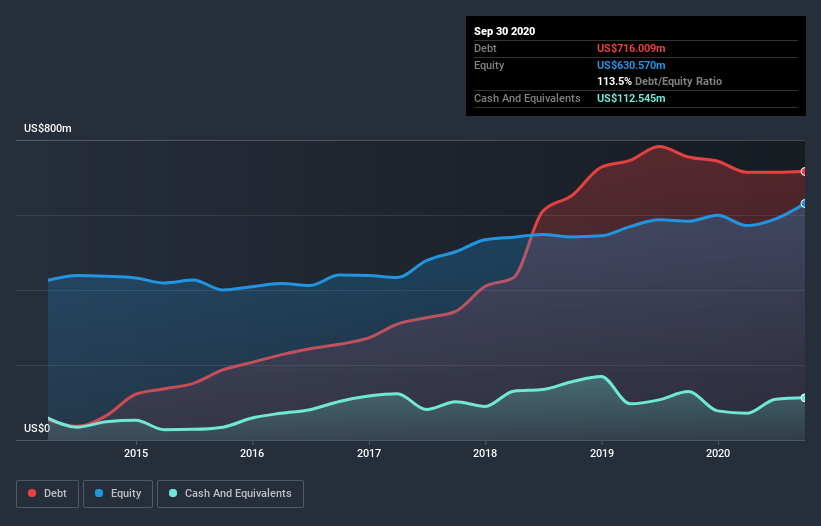Click the blue Equity endpoint marker
The image size is (821, 526).
coord(804,204)
